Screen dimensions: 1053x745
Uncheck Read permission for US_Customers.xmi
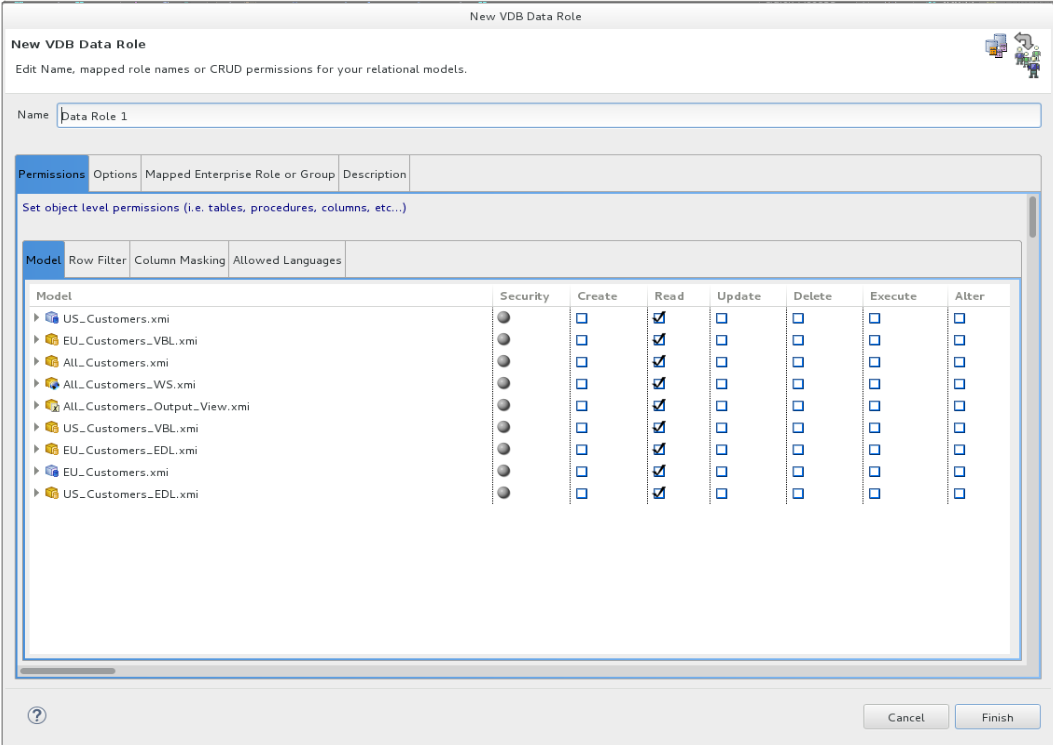[x=658, y=317]
